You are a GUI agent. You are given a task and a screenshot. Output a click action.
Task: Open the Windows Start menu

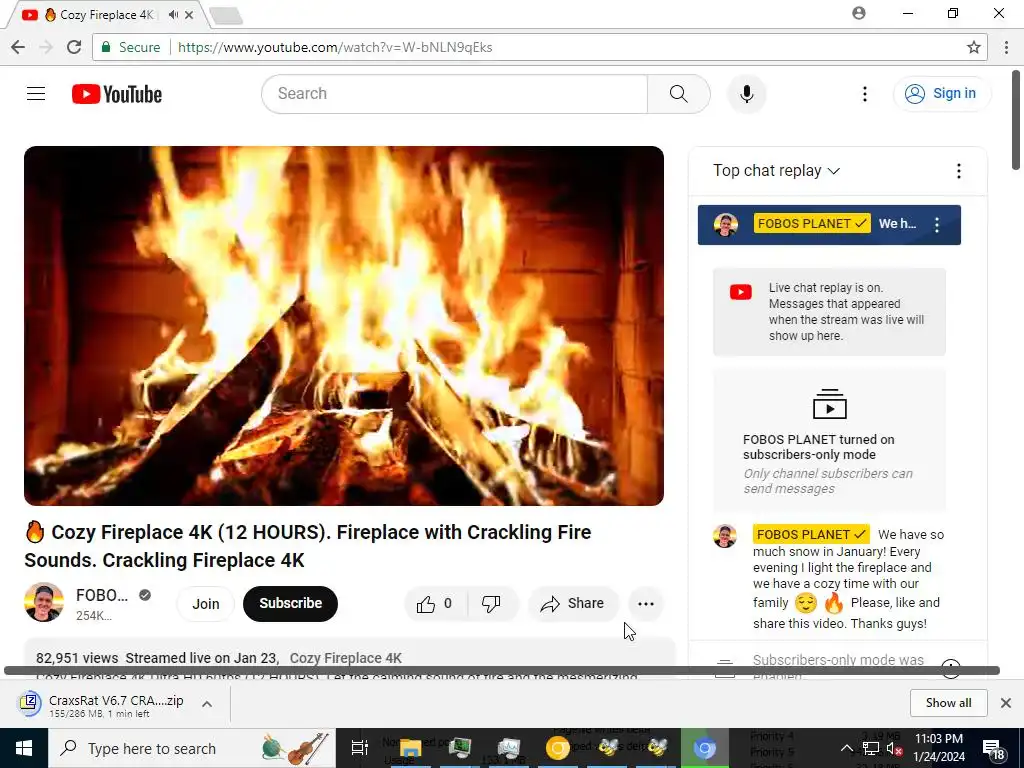pyautogui.click(x=24, y=748)
